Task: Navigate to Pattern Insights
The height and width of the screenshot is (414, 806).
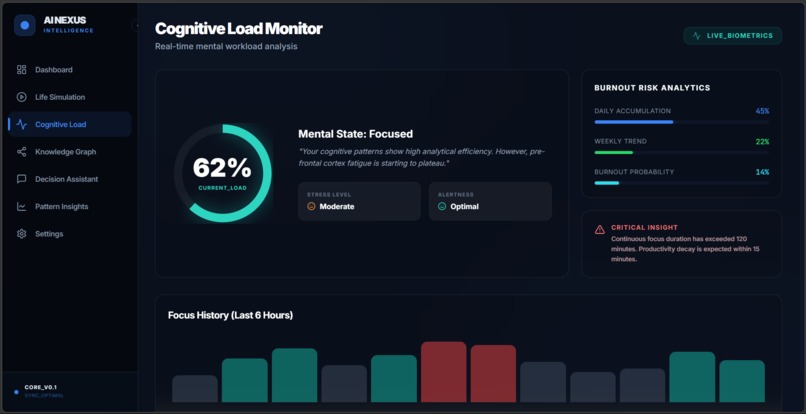Action: [x=70, y=206]
